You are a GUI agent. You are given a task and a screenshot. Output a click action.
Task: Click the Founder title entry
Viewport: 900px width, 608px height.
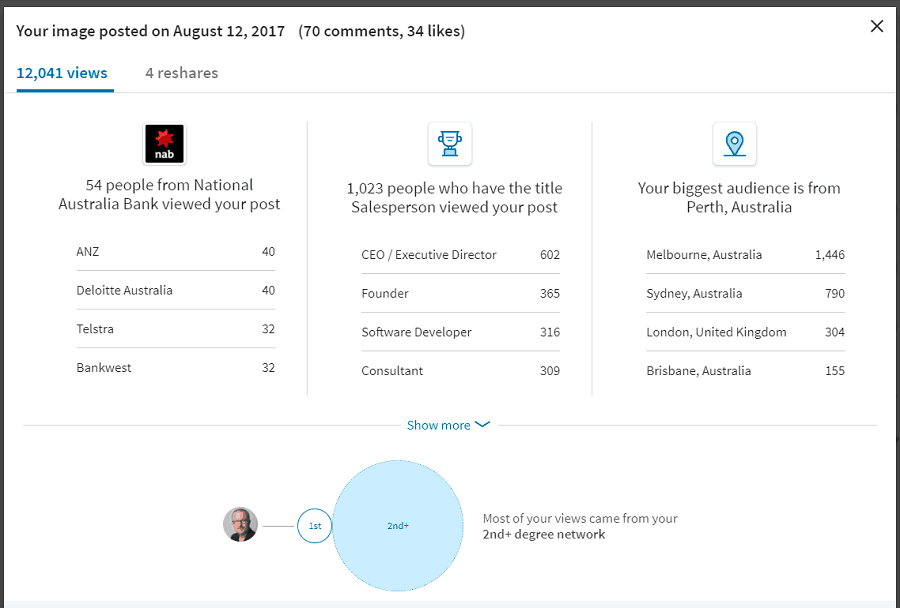(x=460, y=293)
